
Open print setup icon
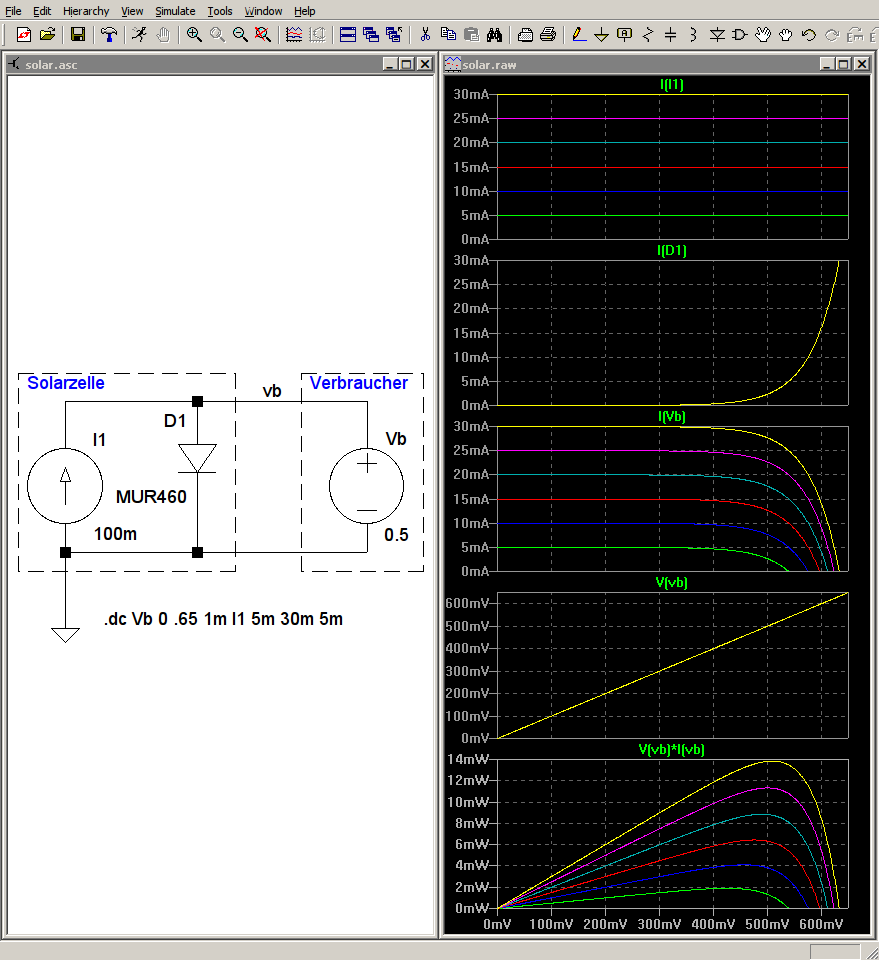pos(525,34)
